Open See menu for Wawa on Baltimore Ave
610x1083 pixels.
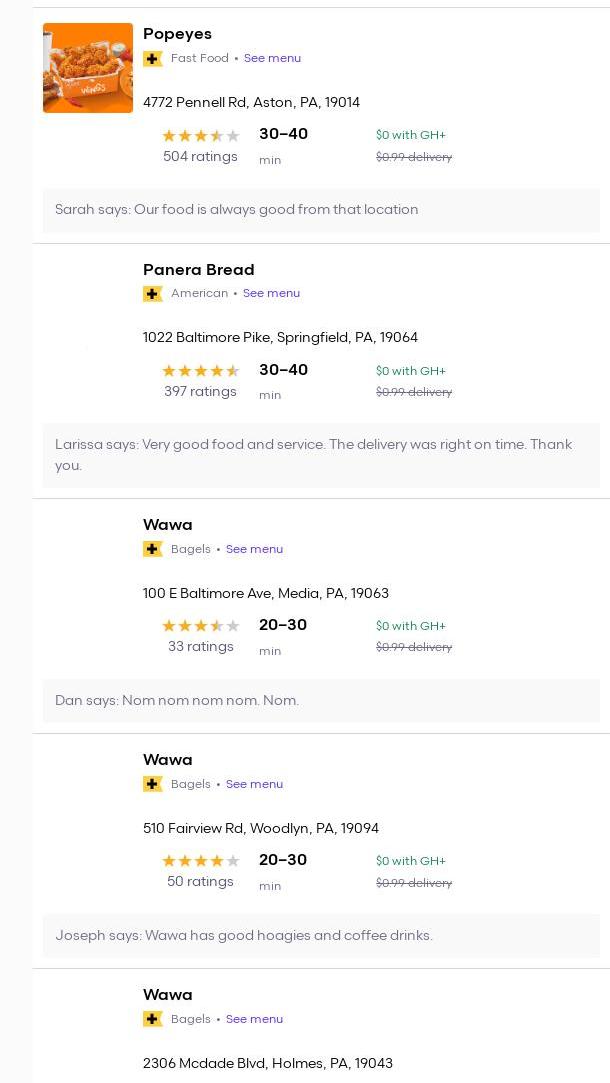pos(254,549)
